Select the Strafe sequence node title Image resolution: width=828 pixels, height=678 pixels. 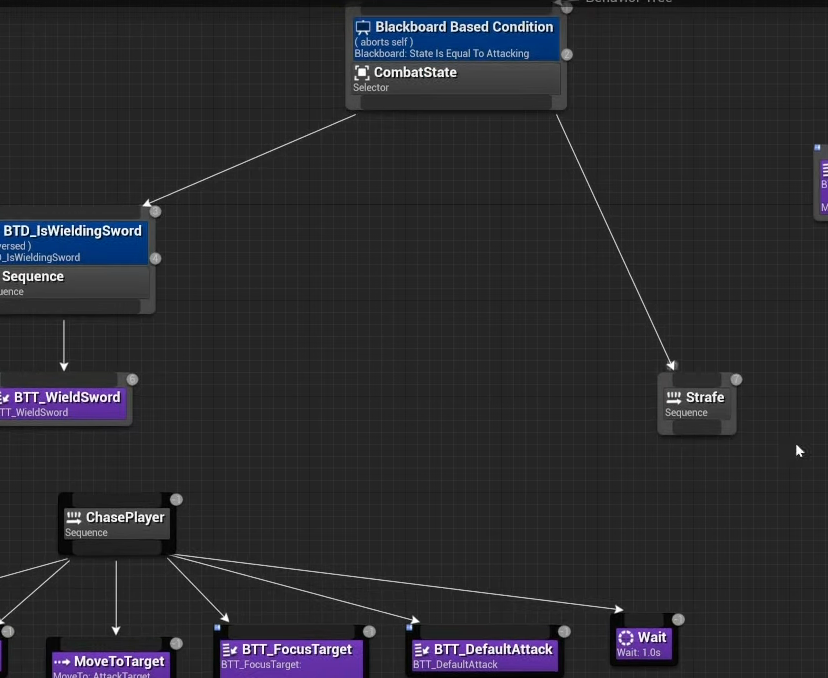click(704, 398)
